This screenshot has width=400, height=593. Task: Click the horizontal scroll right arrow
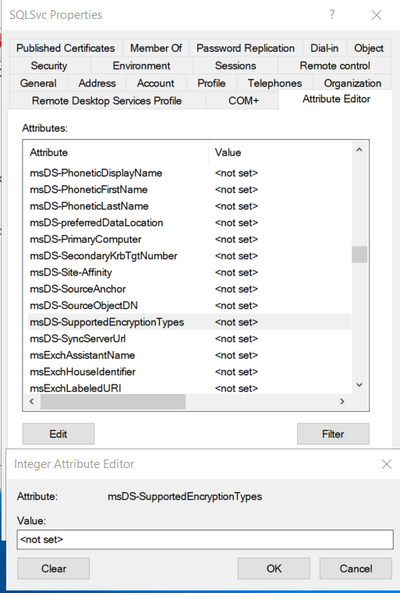342,401
